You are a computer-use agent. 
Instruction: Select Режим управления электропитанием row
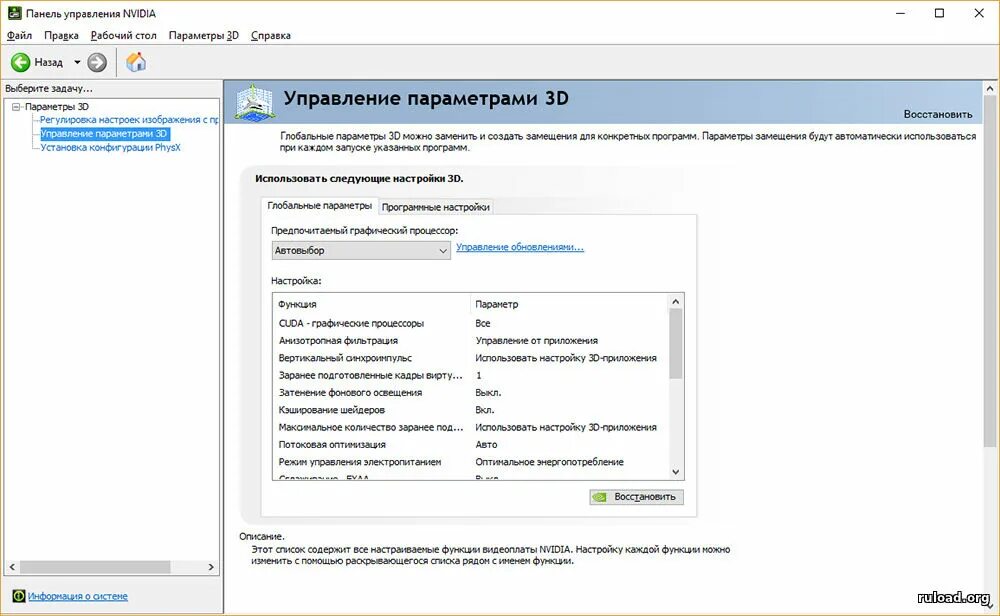click(x=471, y=462)
